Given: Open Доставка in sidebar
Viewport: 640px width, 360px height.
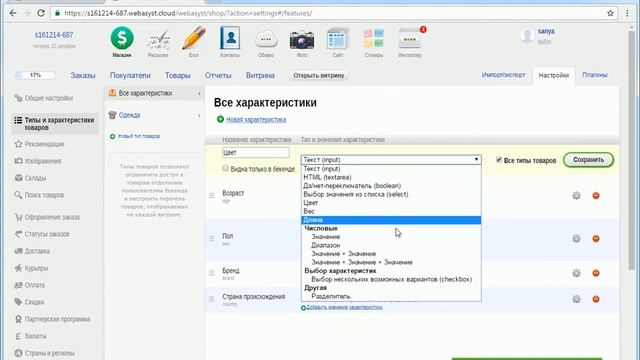Looking at the screenshot, I should (x=37, y=251).
